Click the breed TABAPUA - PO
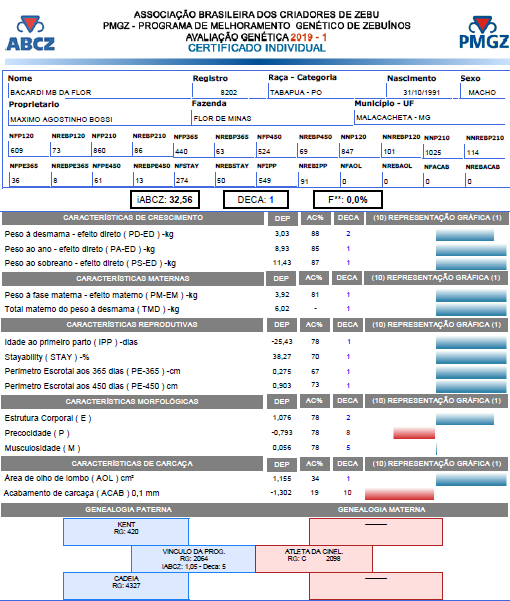510x601 pixels. pos(296,92)
